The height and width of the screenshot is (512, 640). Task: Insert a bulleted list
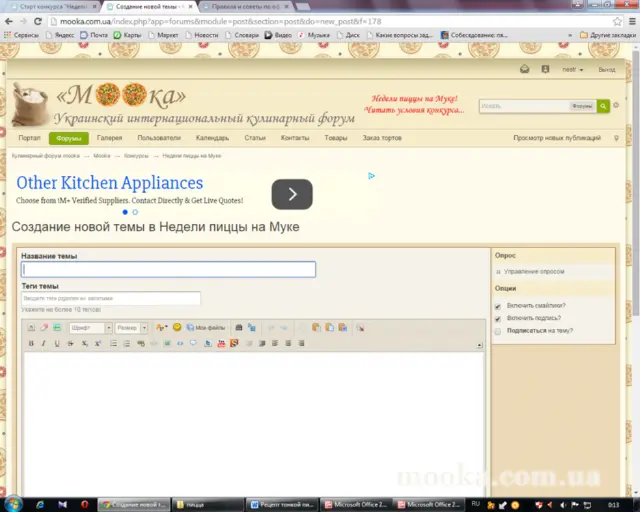pos(113,343)
